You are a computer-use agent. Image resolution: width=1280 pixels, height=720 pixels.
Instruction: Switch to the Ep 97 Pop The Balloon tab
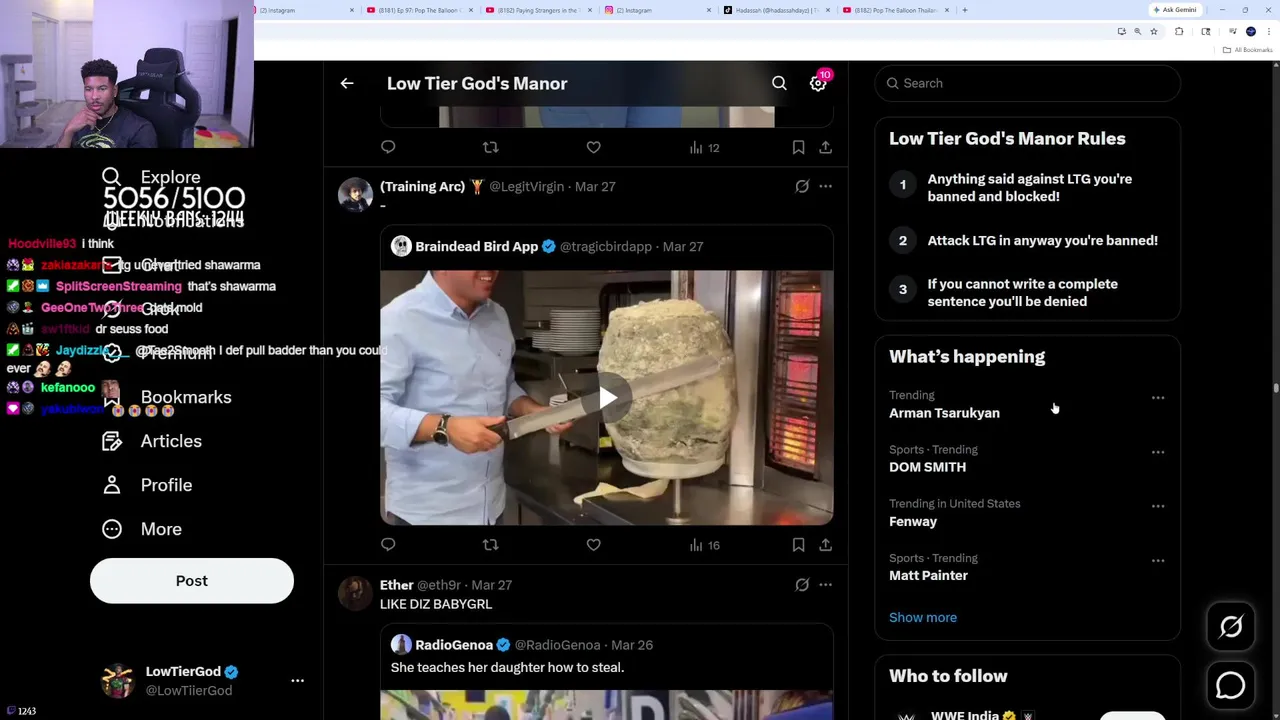tap(418, 10)
